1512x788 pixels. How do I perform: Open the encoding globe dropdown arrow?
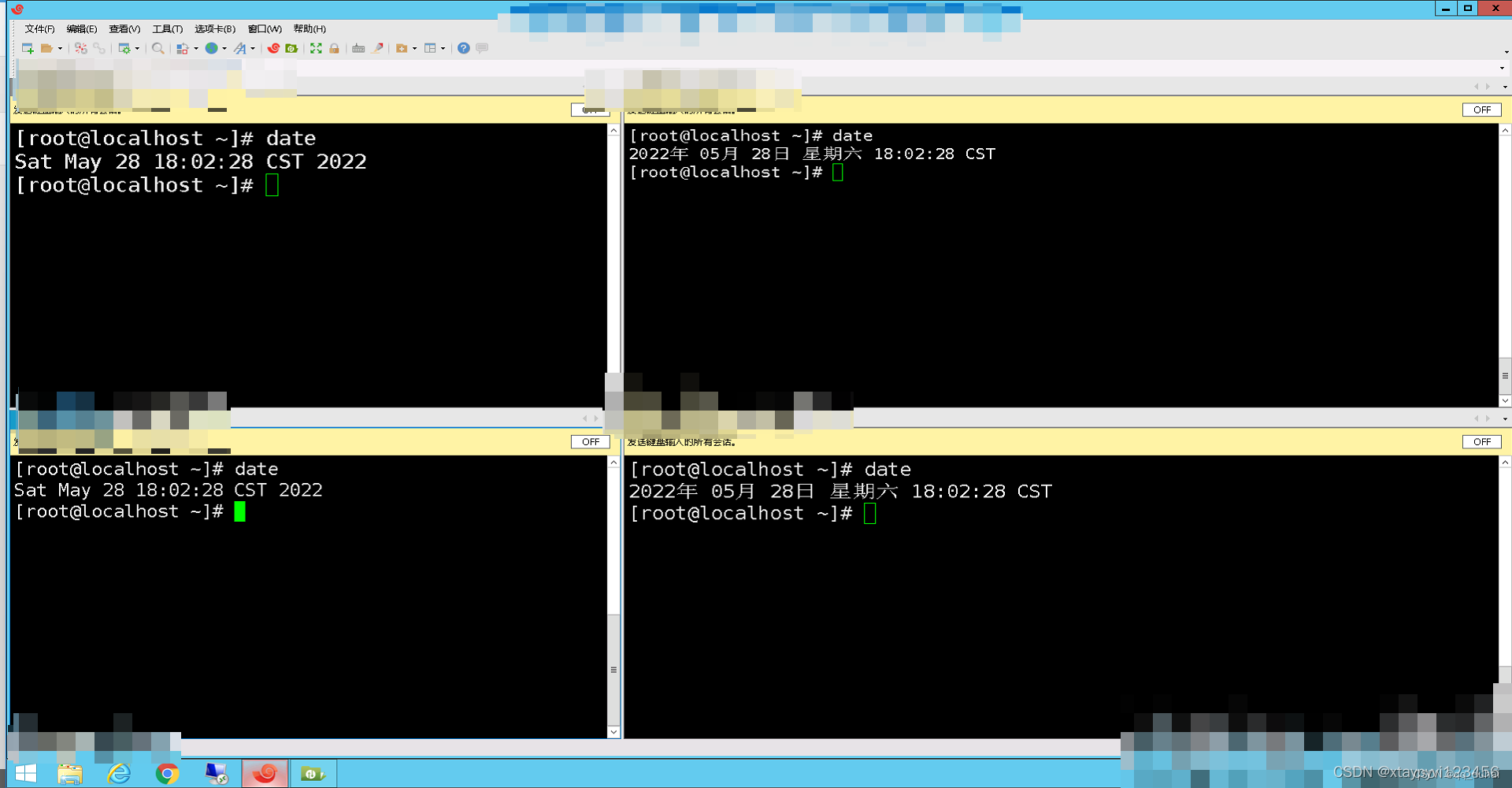click(224, 48)
